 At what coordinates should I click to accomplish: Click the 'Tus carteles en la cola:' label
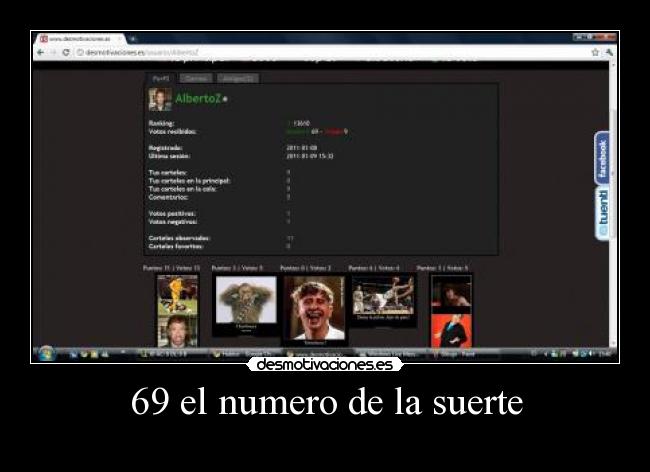(x=182, y=189)
